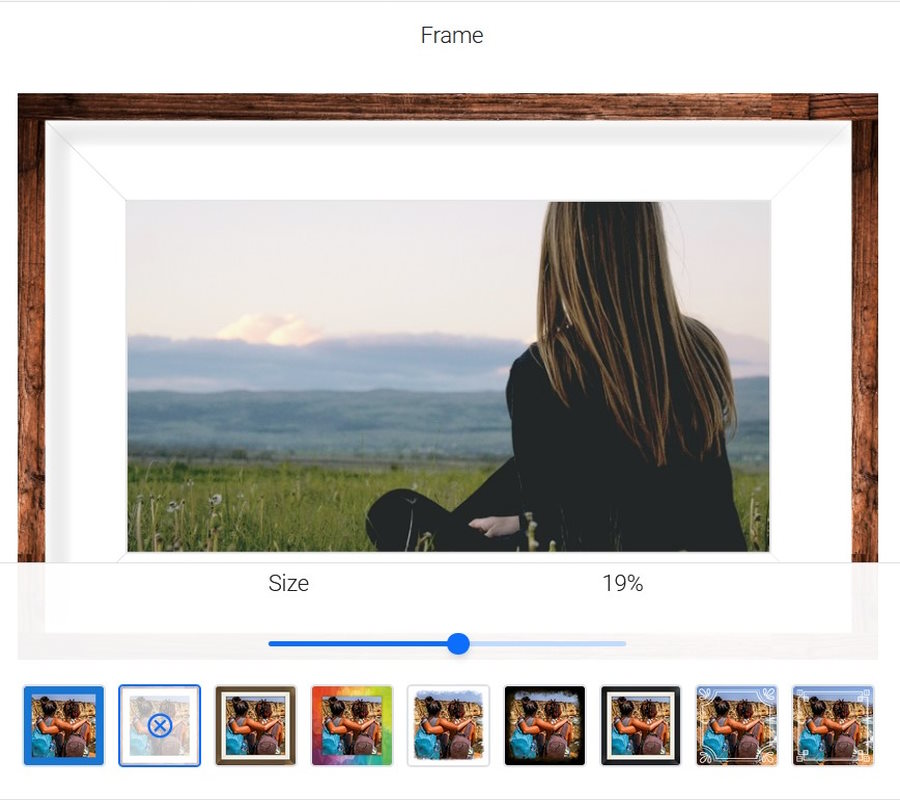Click the Size label
The height and width of the screenshot is (800, 900).
(x=288, y=584)
